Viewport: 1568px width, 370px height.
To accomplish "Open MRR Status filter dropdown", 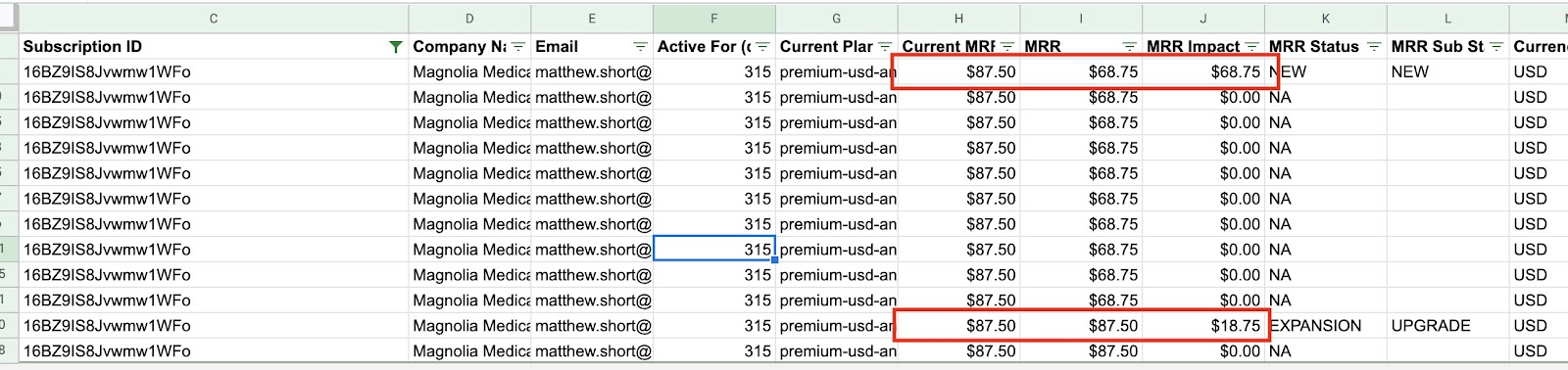I will click(x=1374, y=46).
